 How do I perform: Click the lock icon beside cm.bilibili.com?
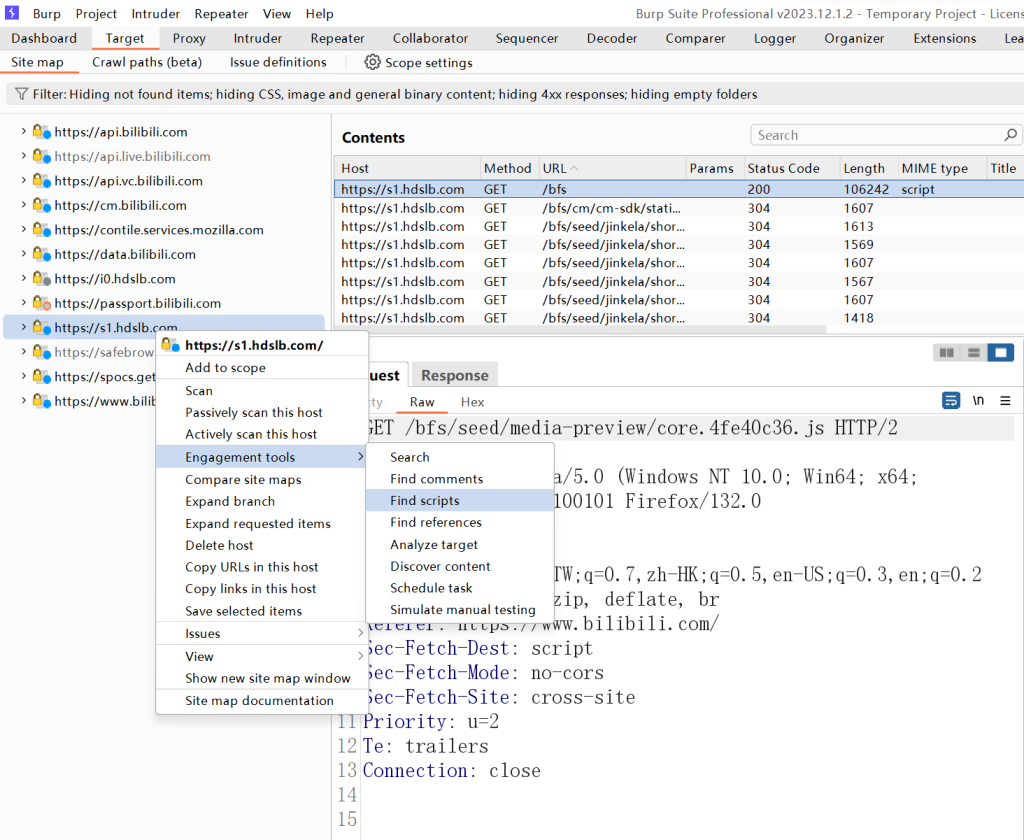[42, 205]
